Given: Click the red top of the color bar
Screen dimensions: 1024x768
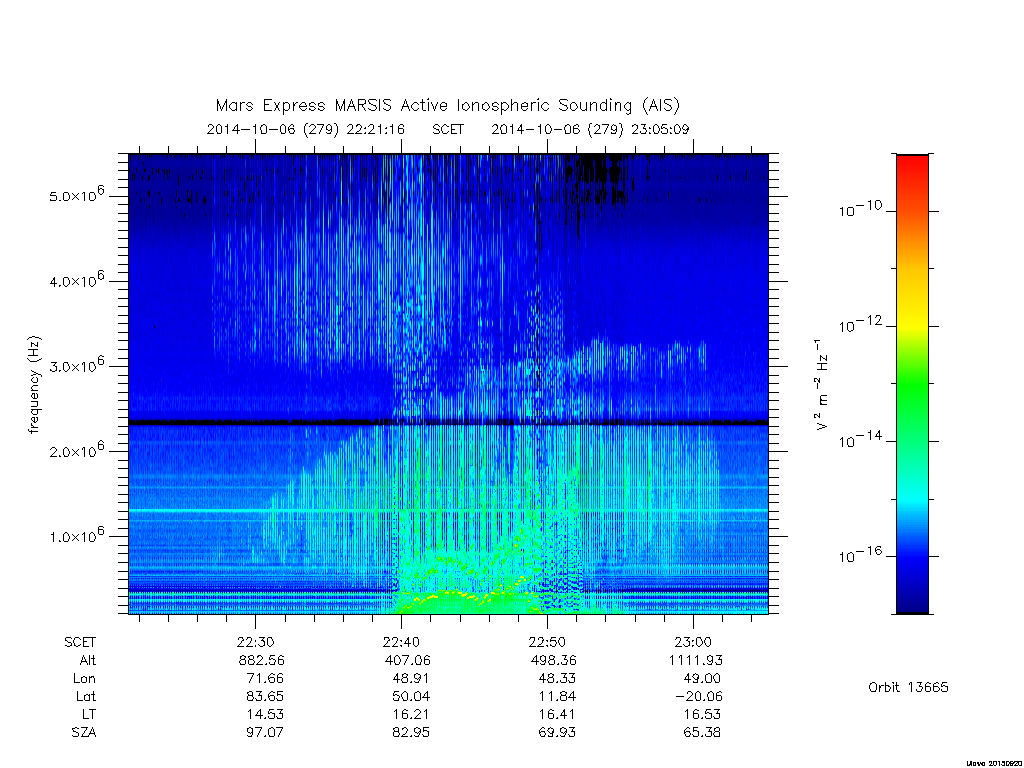Looking at the screenshot, I should 912,170.
